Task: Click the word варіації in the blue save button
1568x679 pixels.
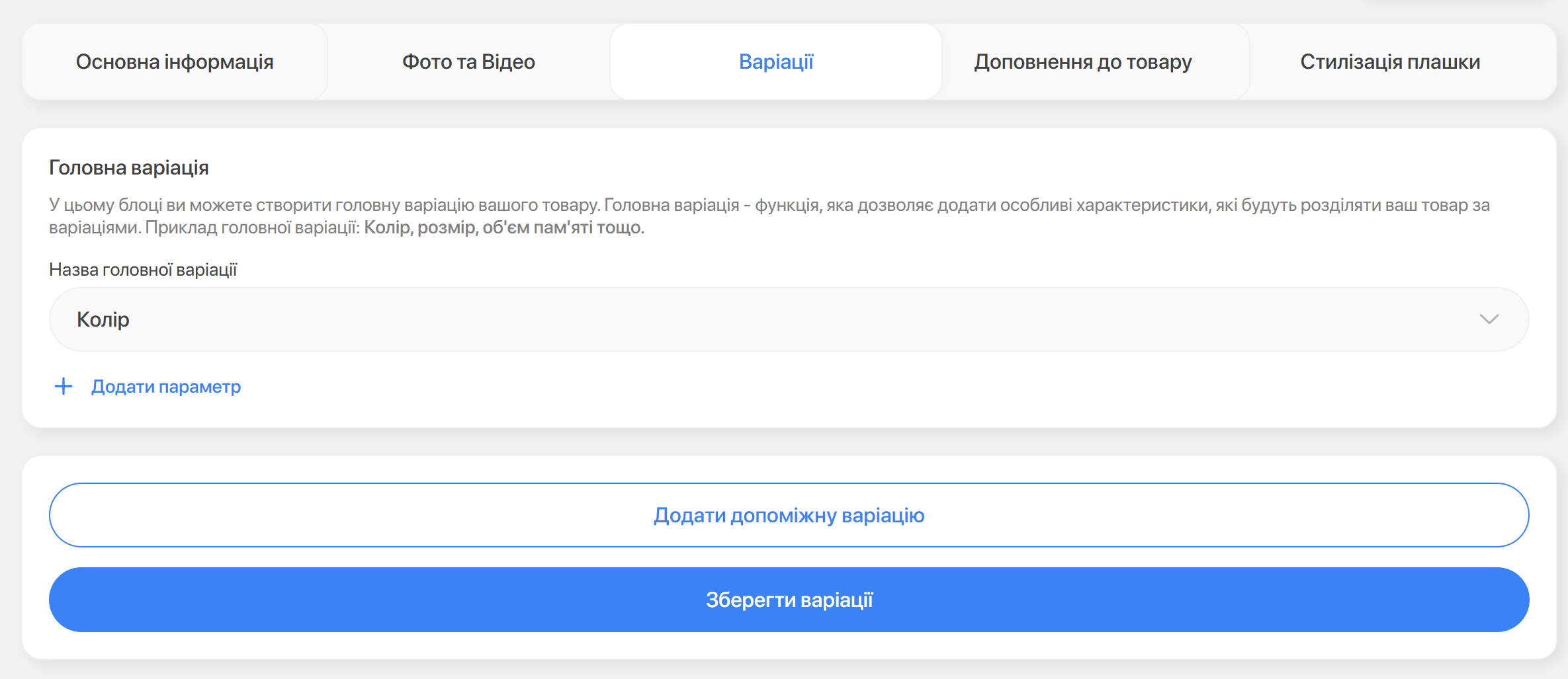Action: click(x=836, y=600)
